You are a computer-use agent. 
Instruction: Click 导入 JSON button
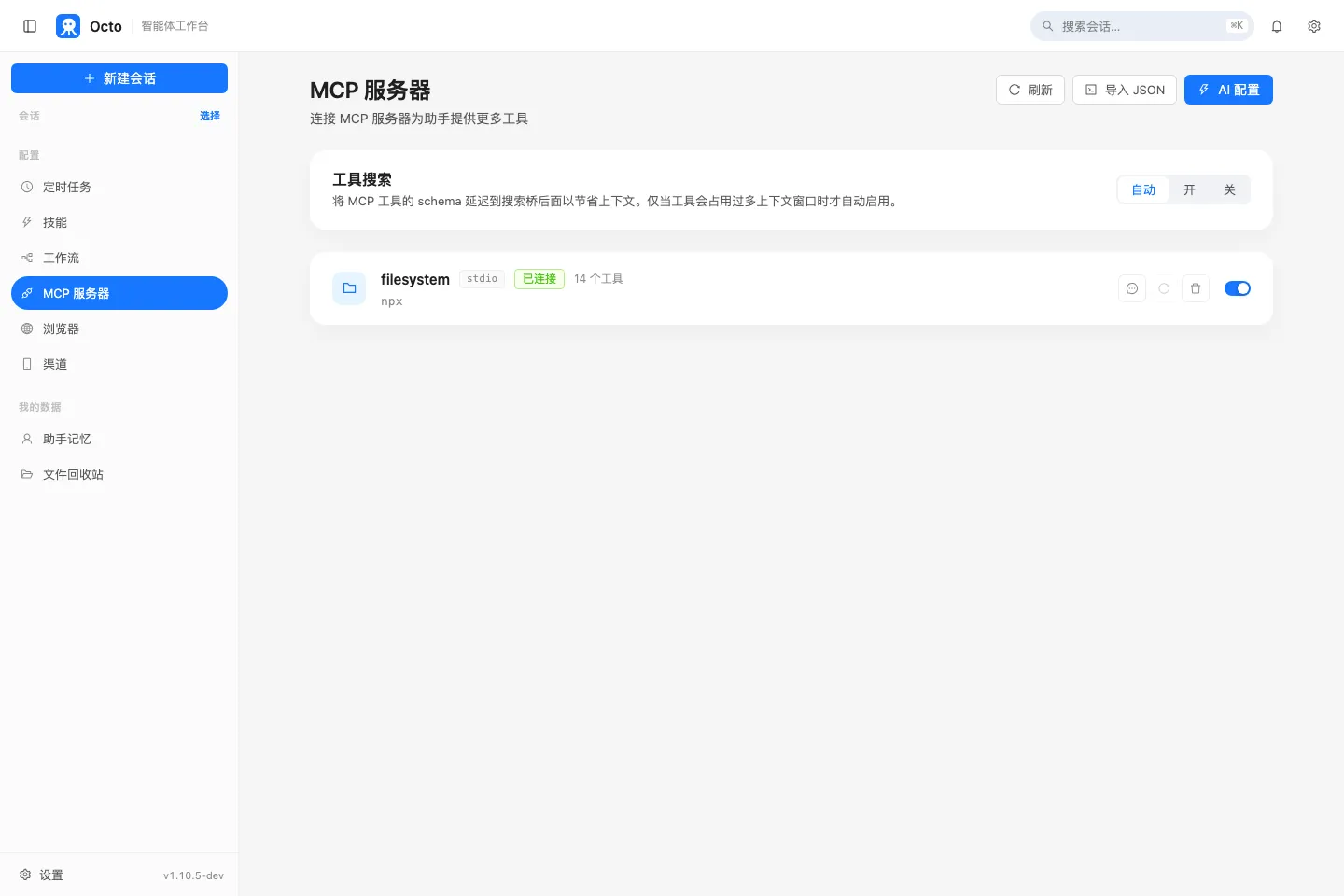pos(1125,90)
